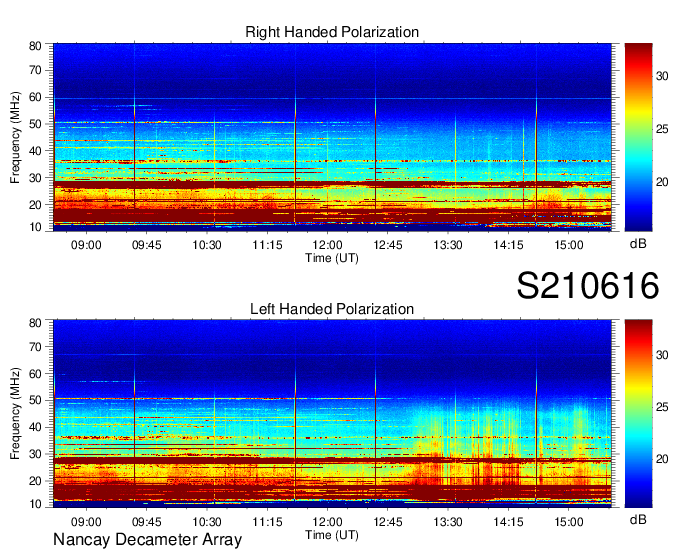Select the 60 MHz tick on right-handed plot
The height and width of the screenshot is (552, 680).
(x=35, y=97)
